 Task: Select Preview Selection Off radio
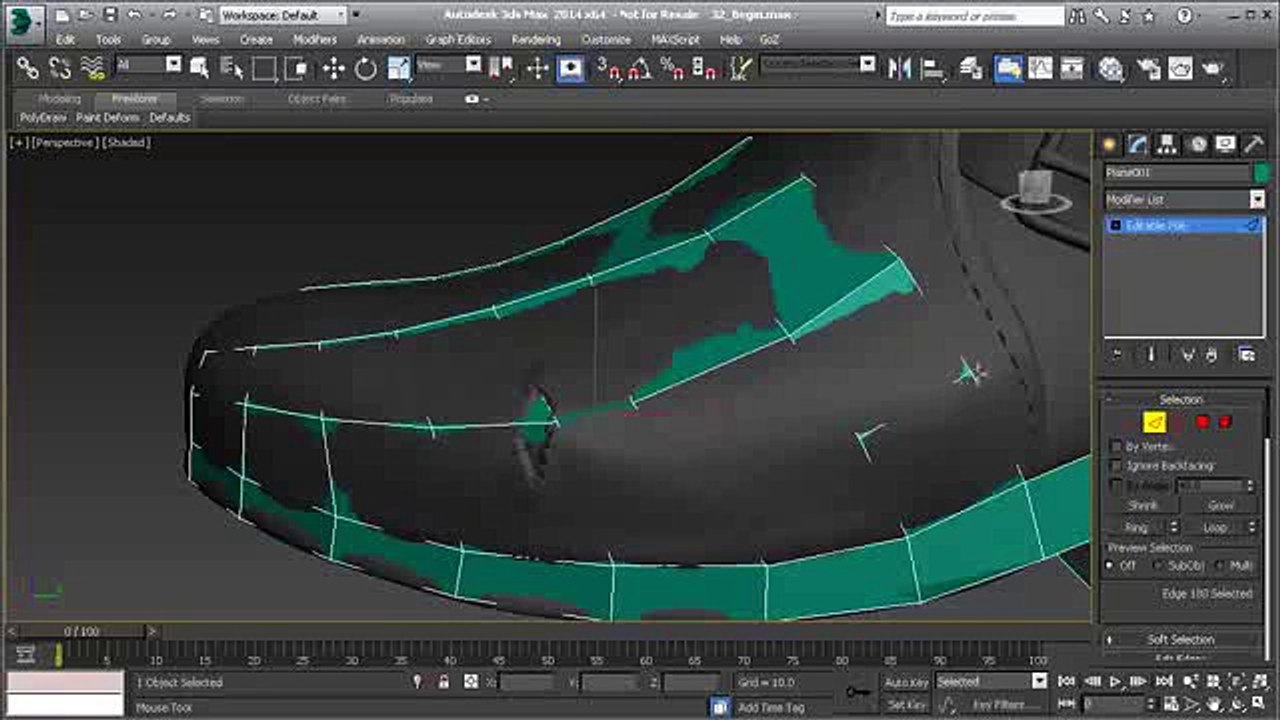1110,566
